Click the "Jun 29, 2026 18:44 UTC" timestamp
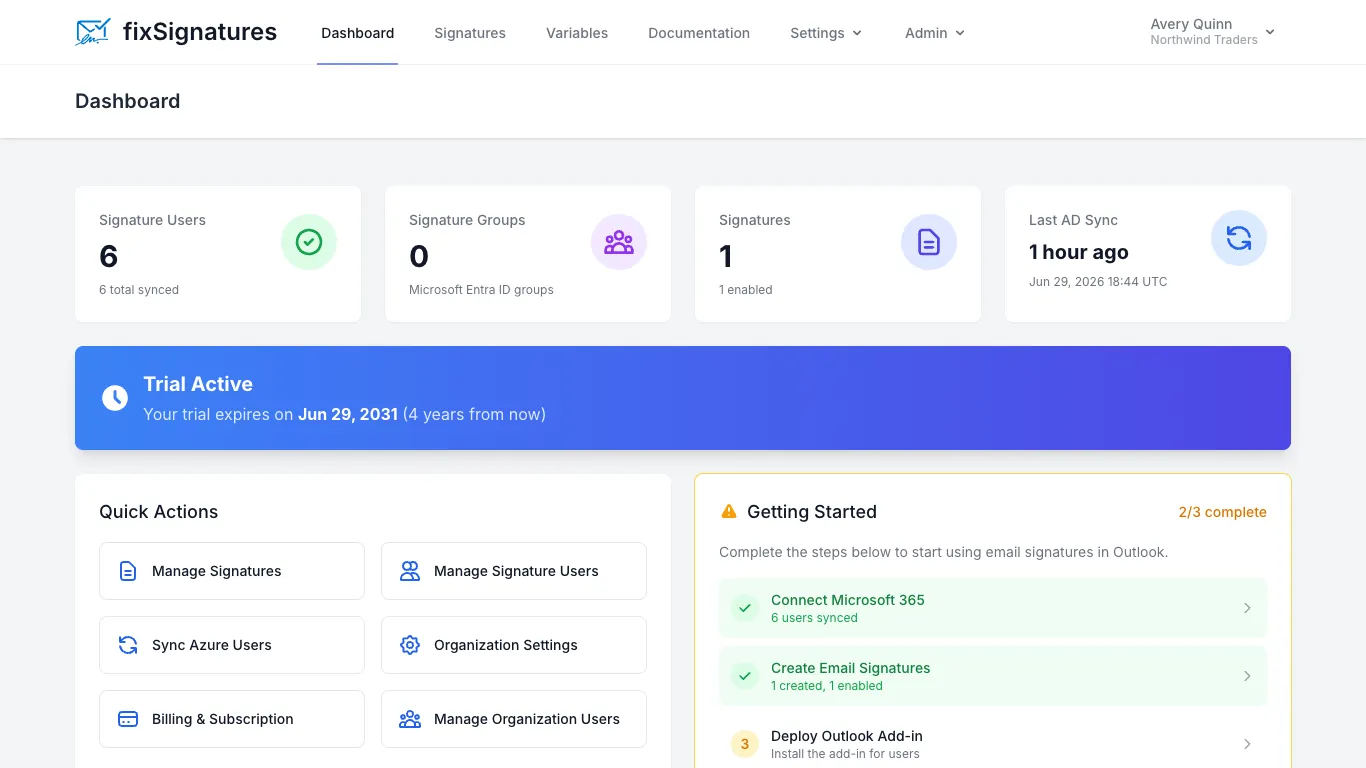This screenshot has width=1366, height=768. coord(1098,282)
